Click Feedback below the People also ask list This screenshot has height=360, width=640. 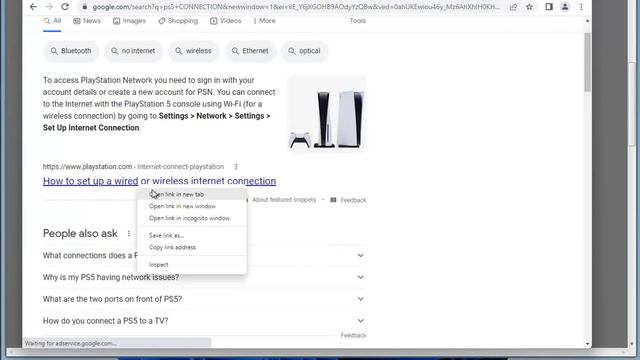(x=353, y=335)
